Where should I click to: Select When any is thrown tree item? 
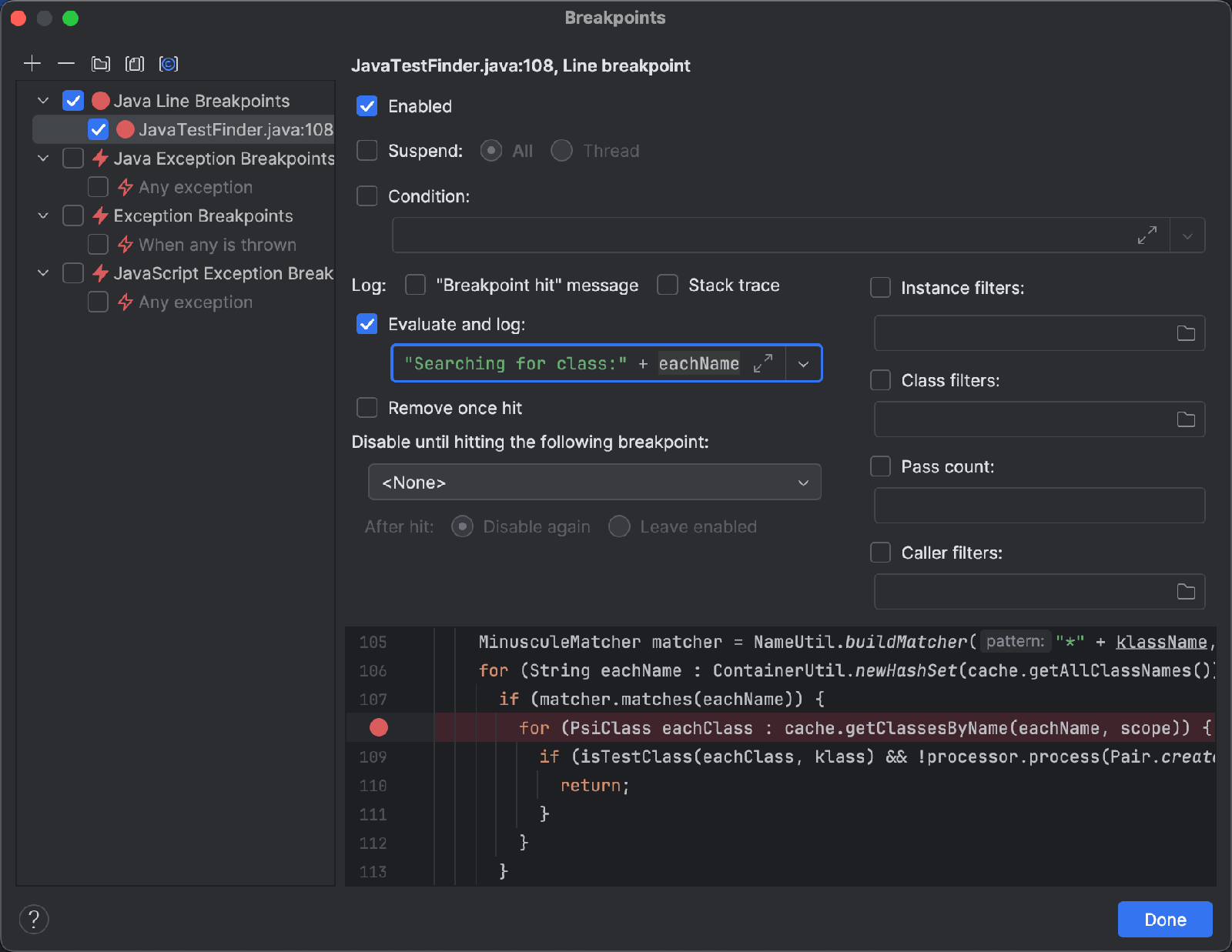tap(217, 245)
